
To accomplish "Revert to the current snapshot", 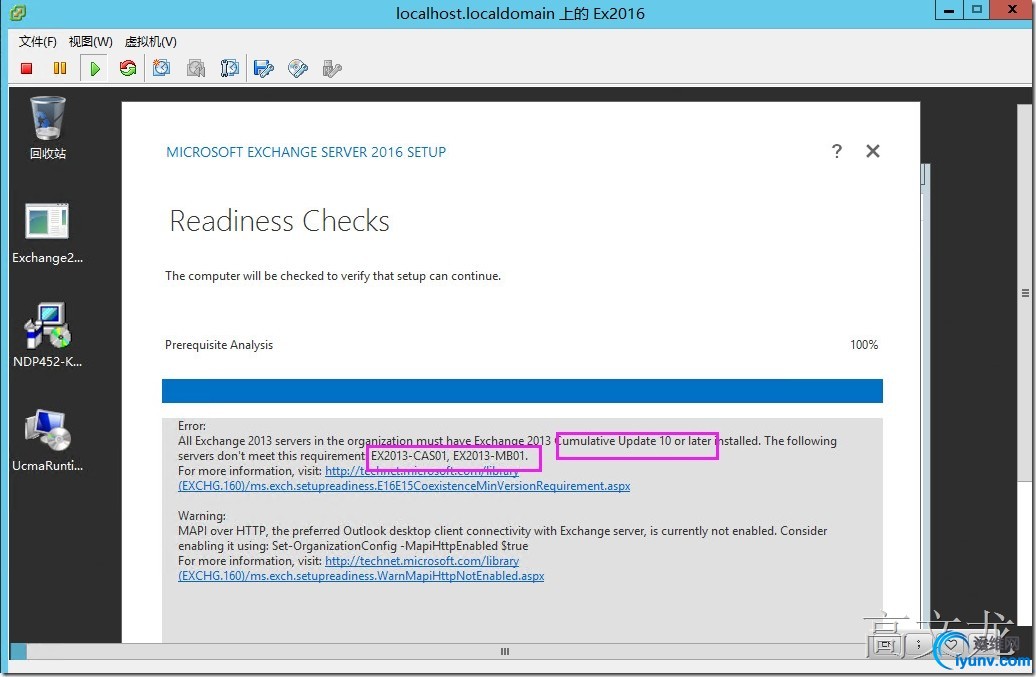I will click(x=196, y=68).
